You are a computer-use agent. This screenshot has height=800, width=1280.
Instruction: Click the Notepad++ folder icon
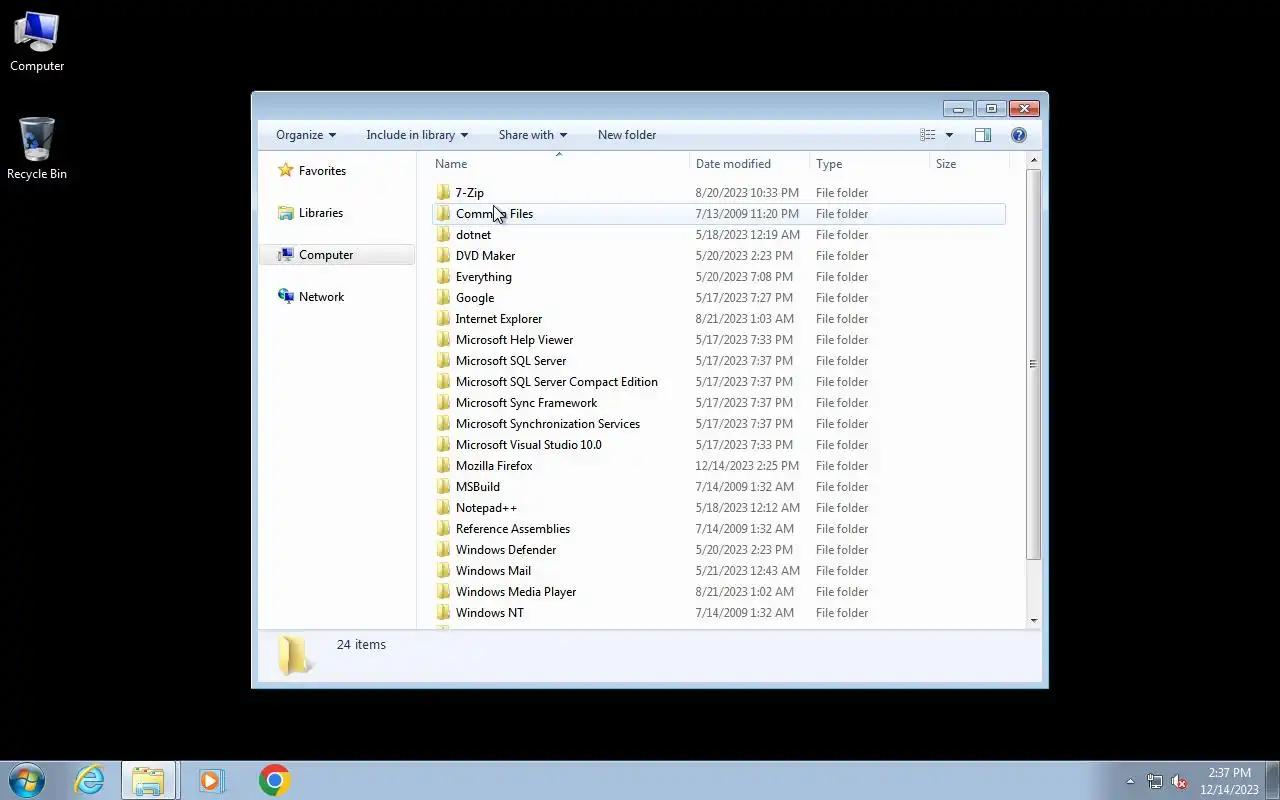(x=444, y=507)
